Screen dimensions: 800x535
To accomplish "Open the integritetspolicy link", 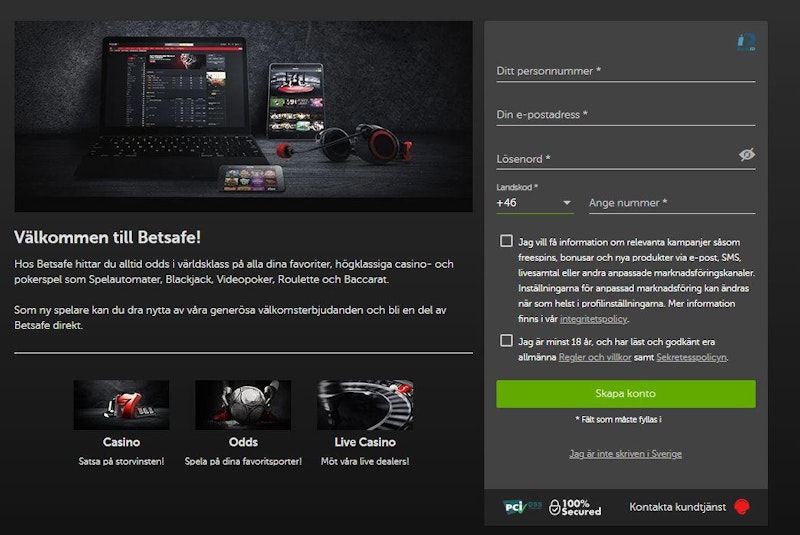I will [x=593, y=319].
